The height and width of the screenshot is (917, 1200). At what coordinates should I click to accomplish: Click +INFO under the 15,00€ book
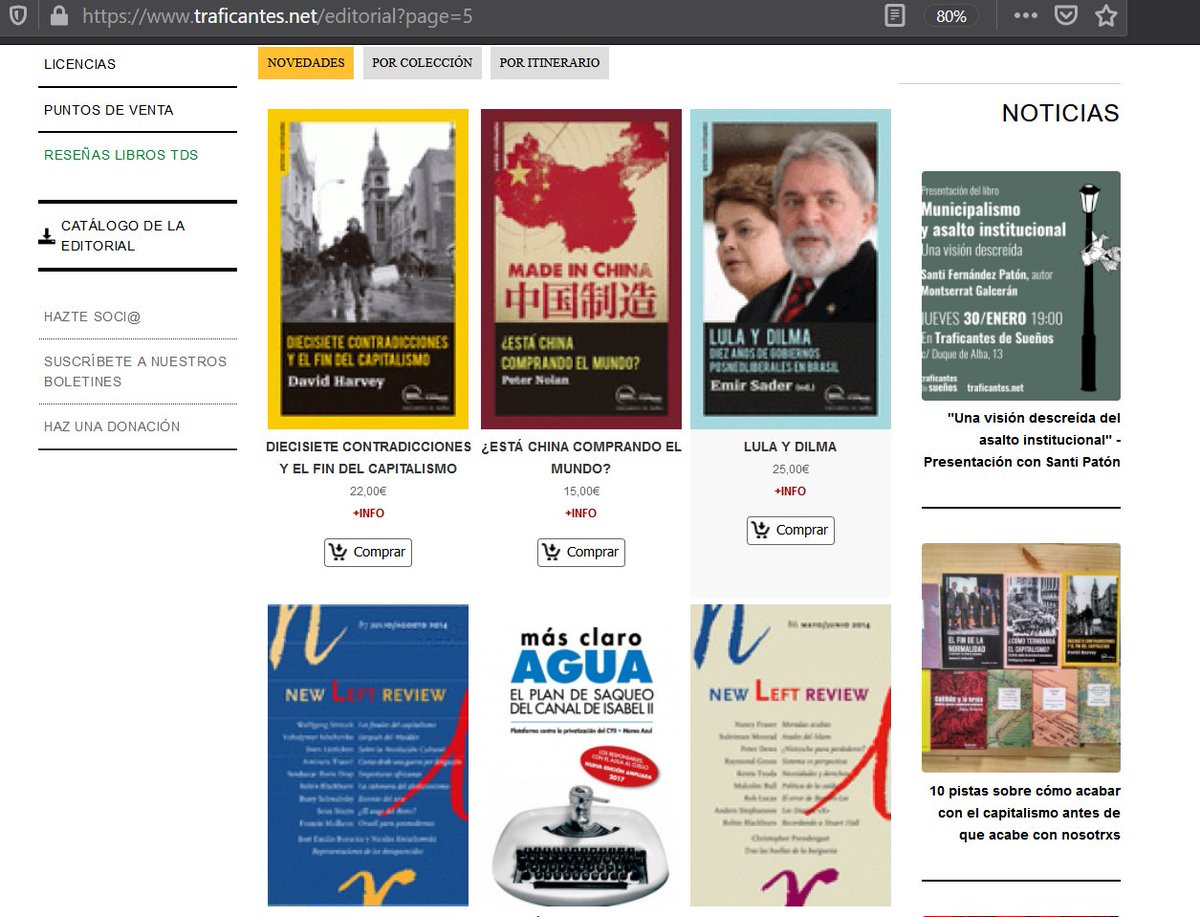581,513
